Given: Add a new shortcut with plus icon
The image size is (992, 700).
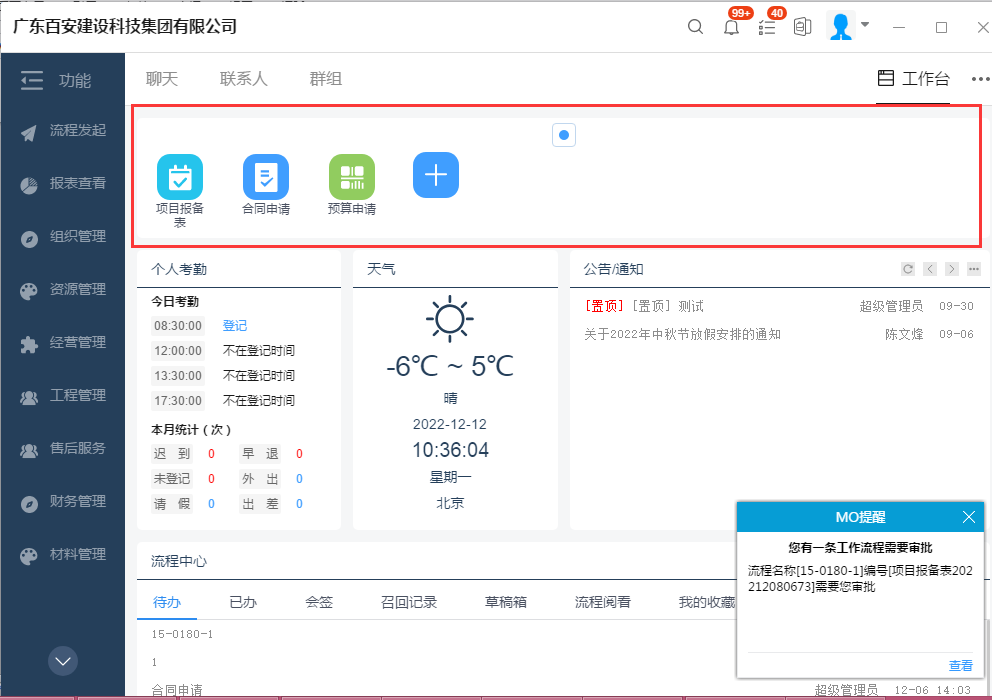Looking at the screenshot, I should click(x=436, y=175).
